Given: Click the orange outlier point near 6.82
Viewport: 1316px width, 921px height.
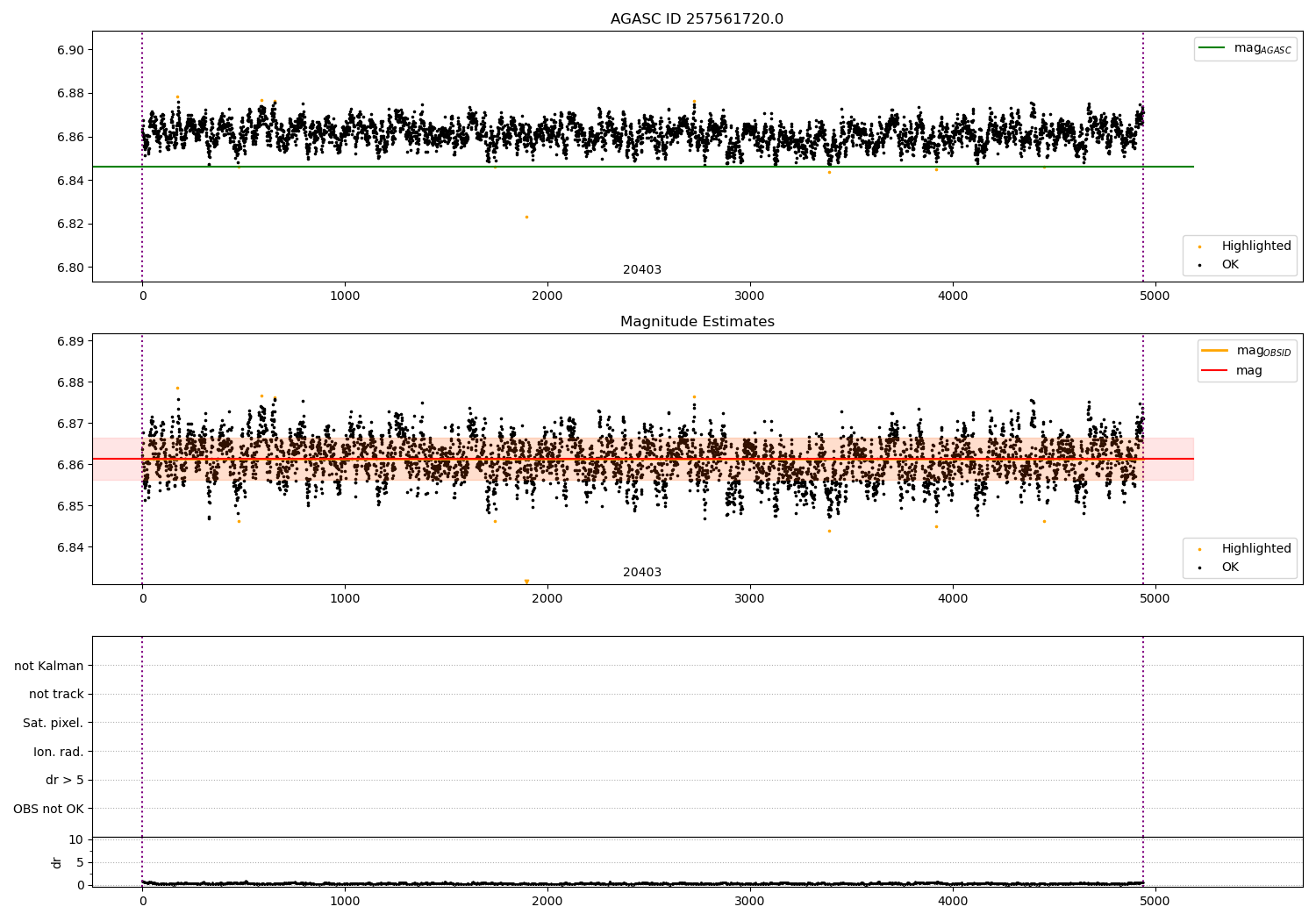Looking at the screenshot, I should (x=526, y=217).
